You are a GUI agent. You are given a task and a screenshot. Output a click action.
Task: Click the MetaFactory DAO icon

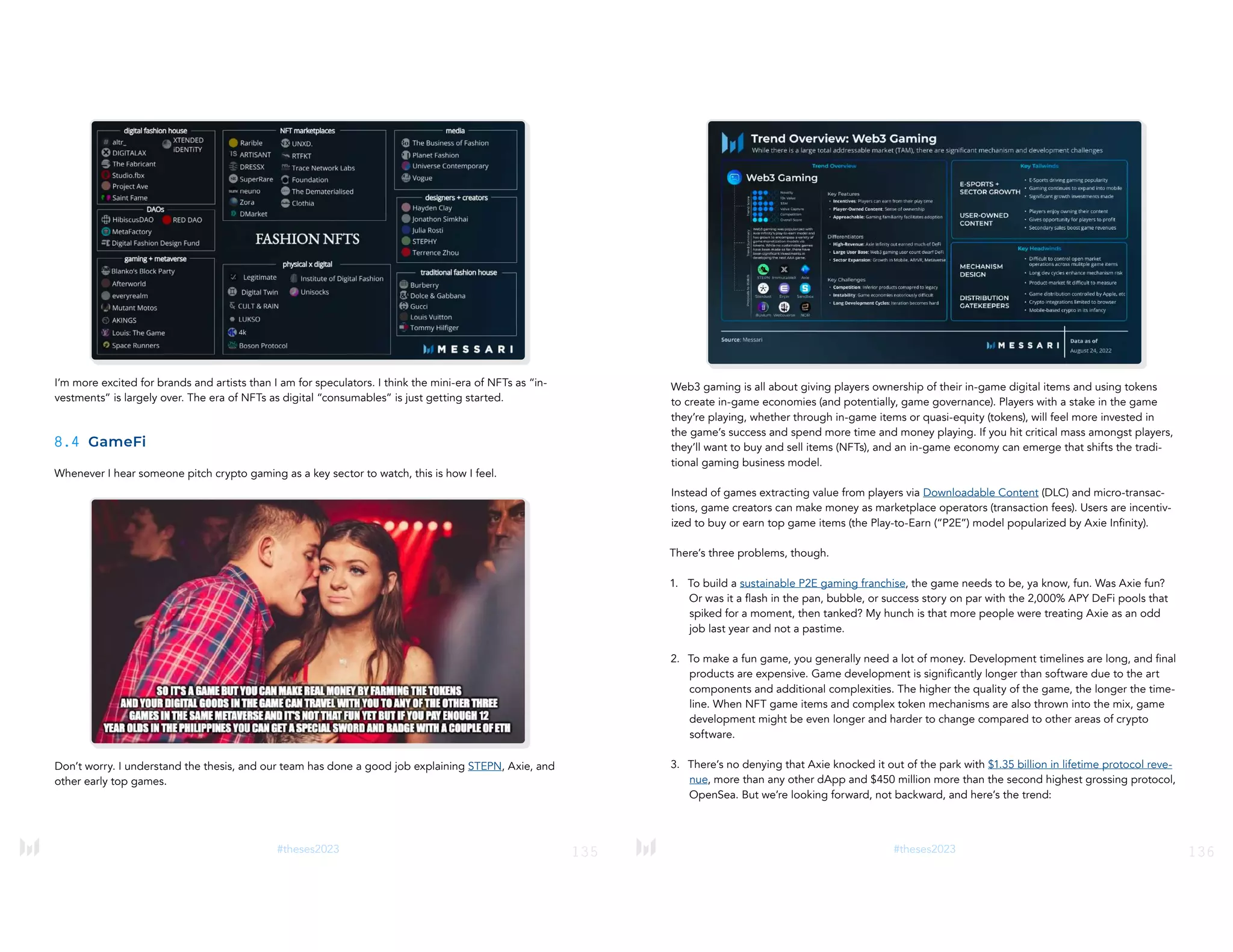pyautogui.click(x=106, y=232)
